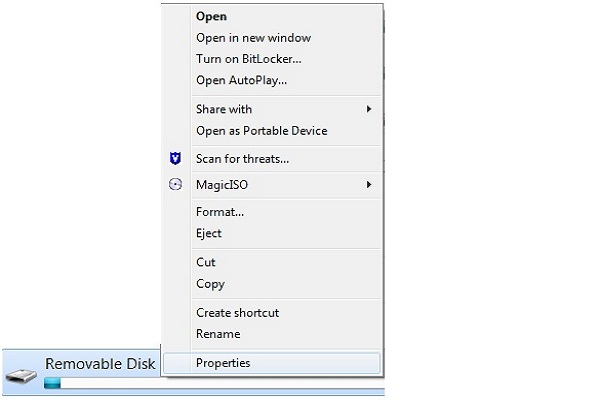Expand the Share with submenu arrow
This screenshot has height=400, width=600.
coord(369,109)
